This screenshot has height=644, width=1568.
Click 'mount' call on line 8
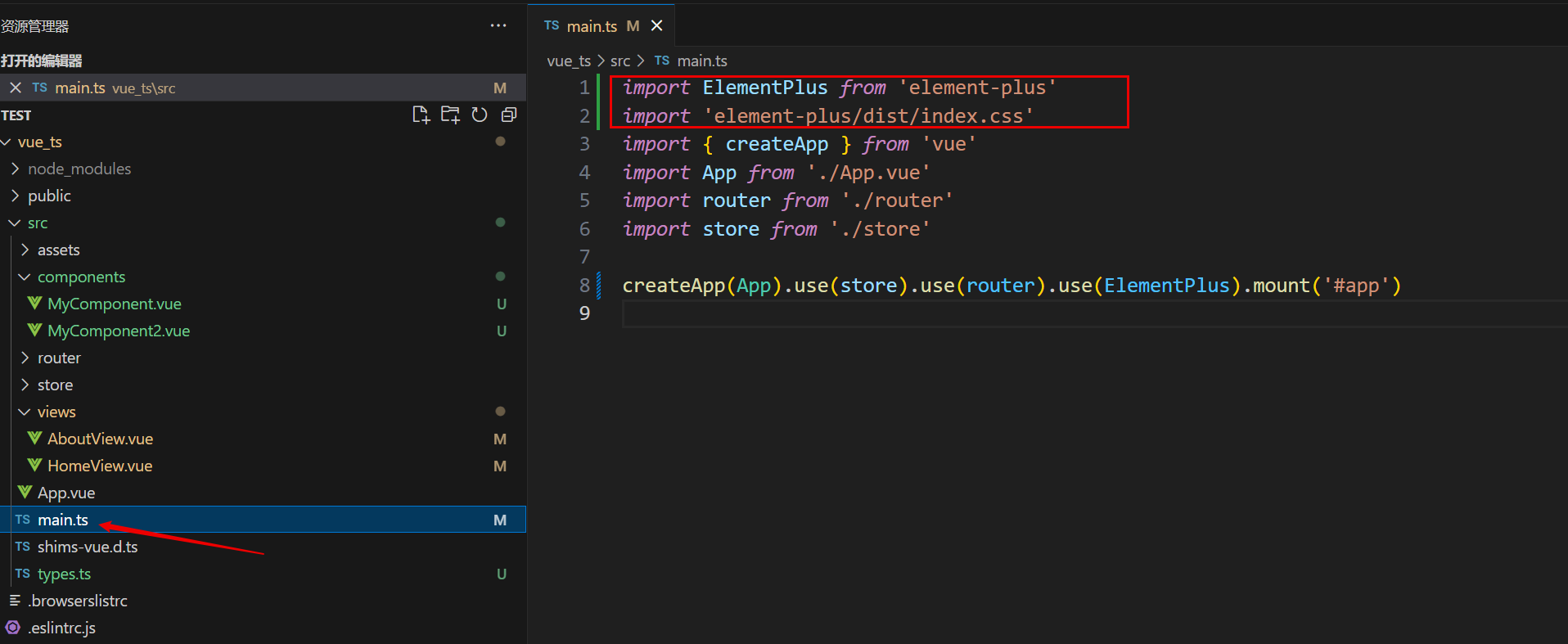tap(1282, 286)
